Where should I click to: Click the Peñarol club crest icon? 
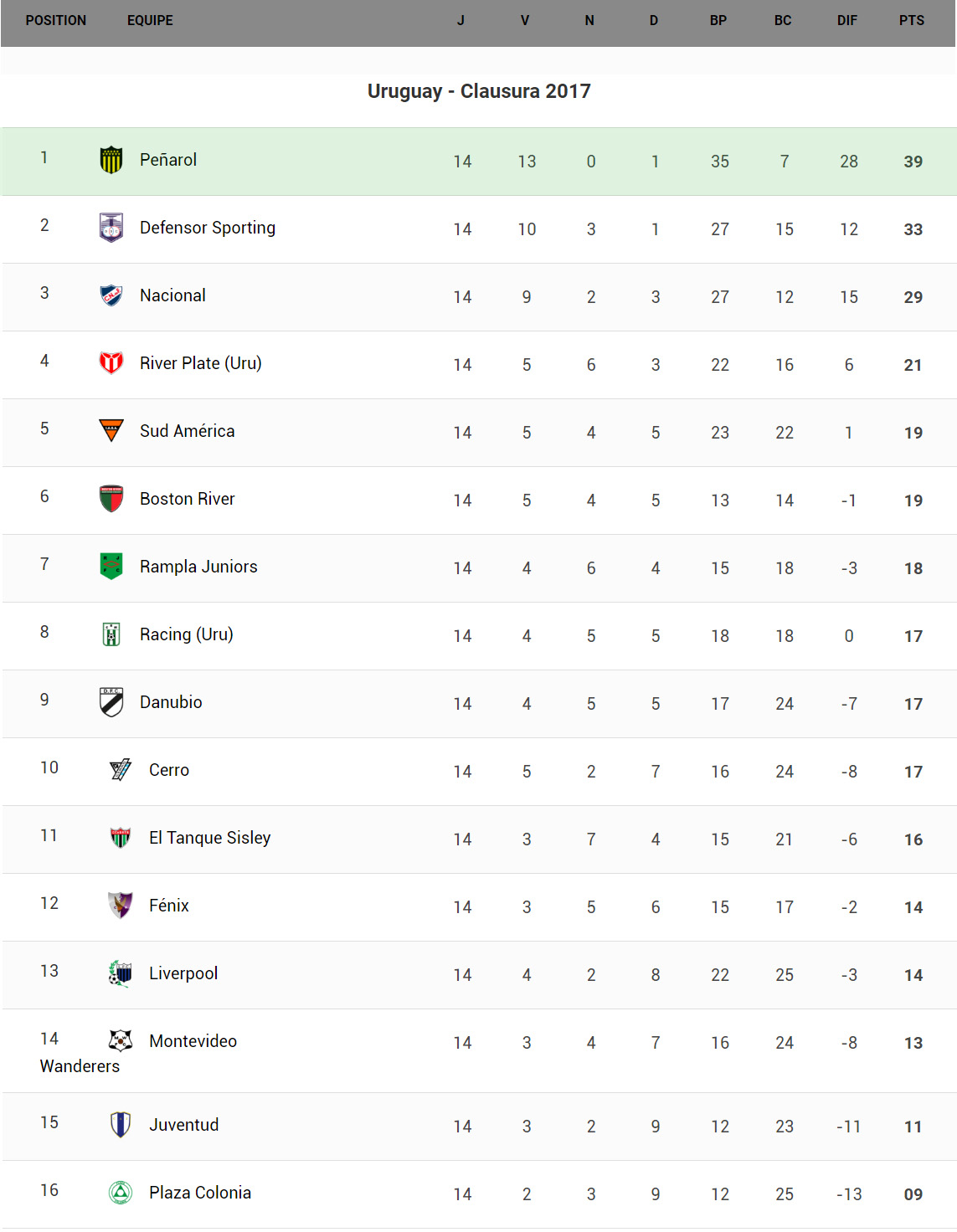(x=111, y=160)
